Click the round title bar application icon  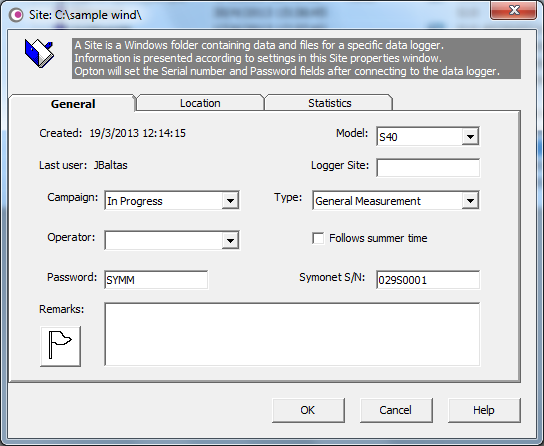coord(16,15)
